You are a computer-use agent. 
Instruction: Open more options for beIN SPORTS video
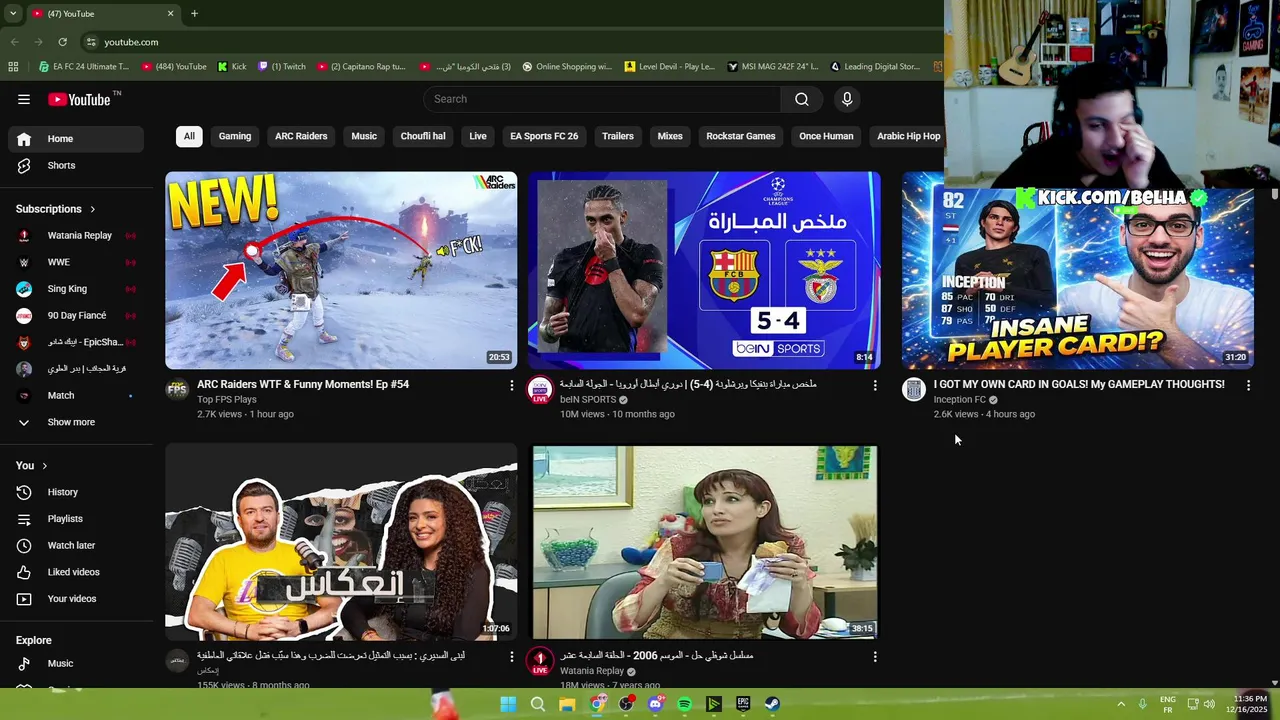875,385
